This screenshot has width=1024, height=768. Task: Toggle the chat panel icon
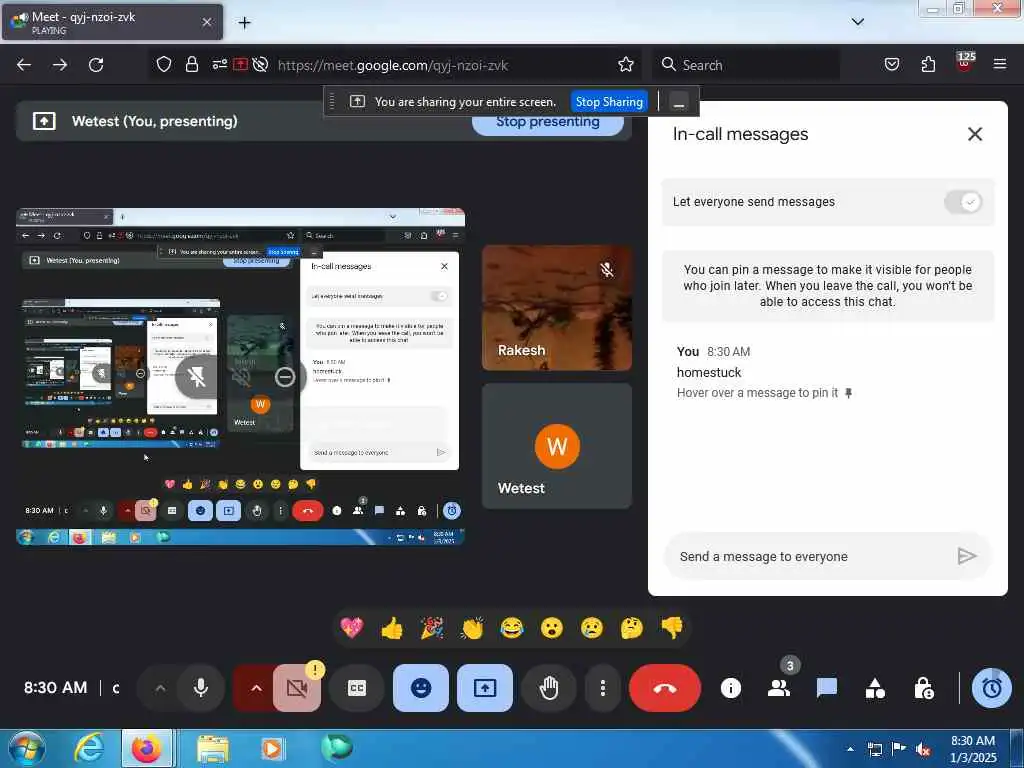coord(827,688)
